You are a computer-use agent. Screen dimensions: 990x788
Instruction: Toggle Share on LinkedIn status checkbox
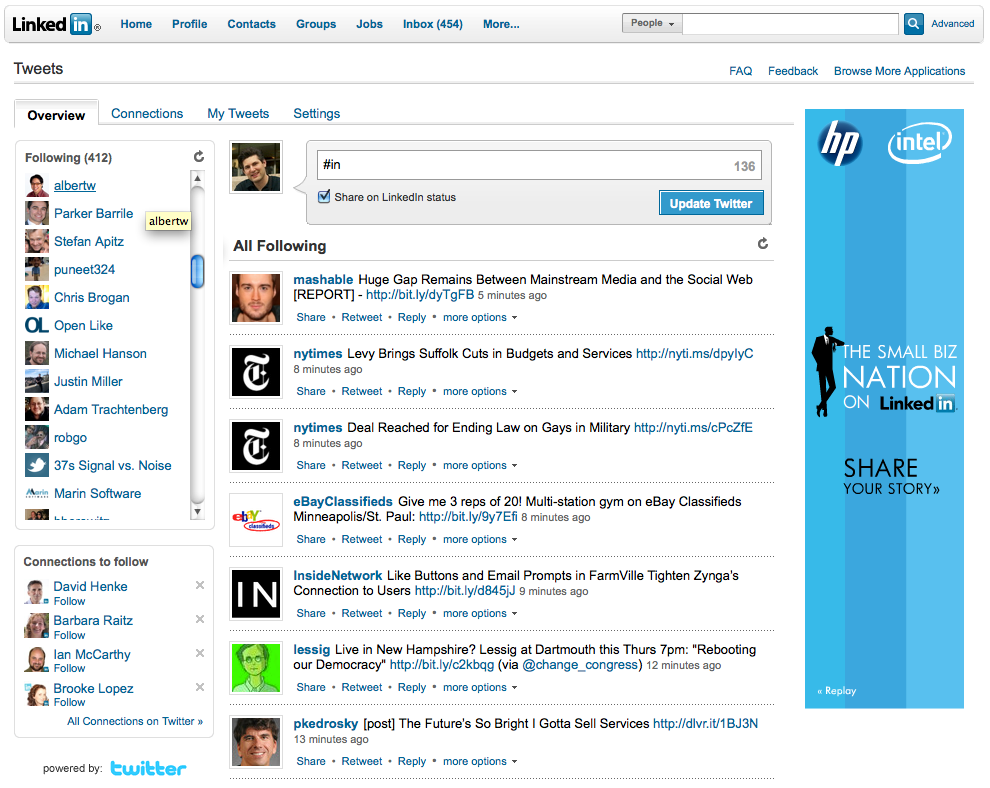click(x=324, y=197)
